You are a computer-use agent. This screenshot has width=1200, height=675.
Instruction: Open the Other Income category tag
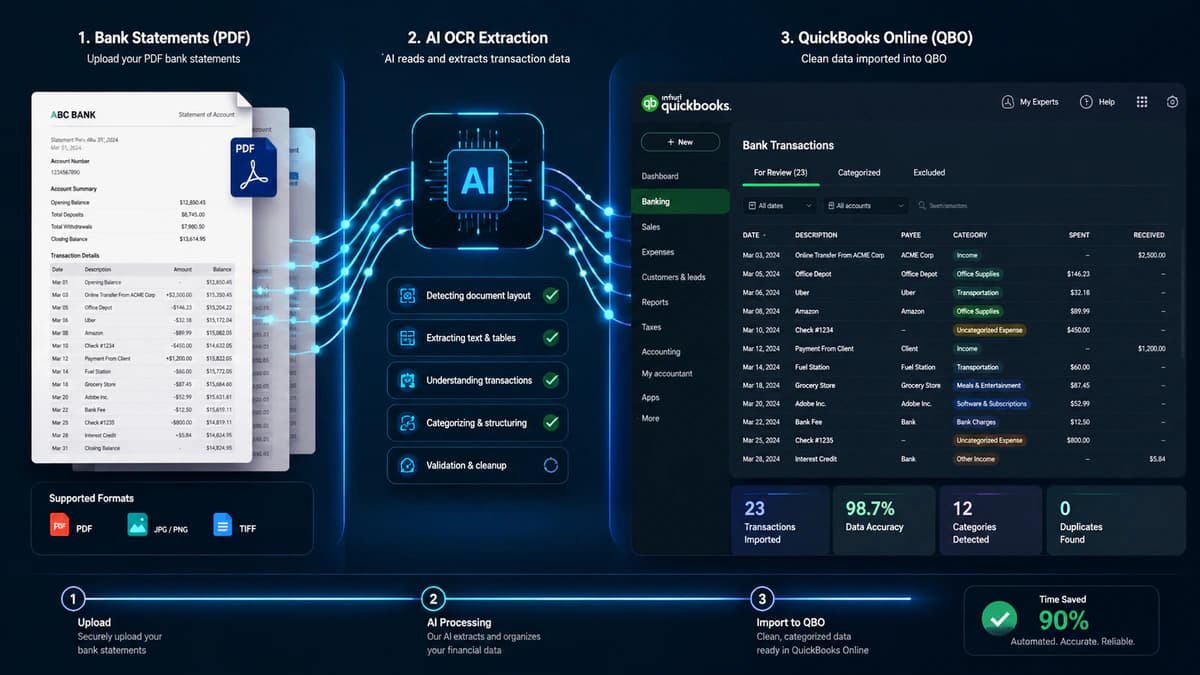(x=976, y=459)
